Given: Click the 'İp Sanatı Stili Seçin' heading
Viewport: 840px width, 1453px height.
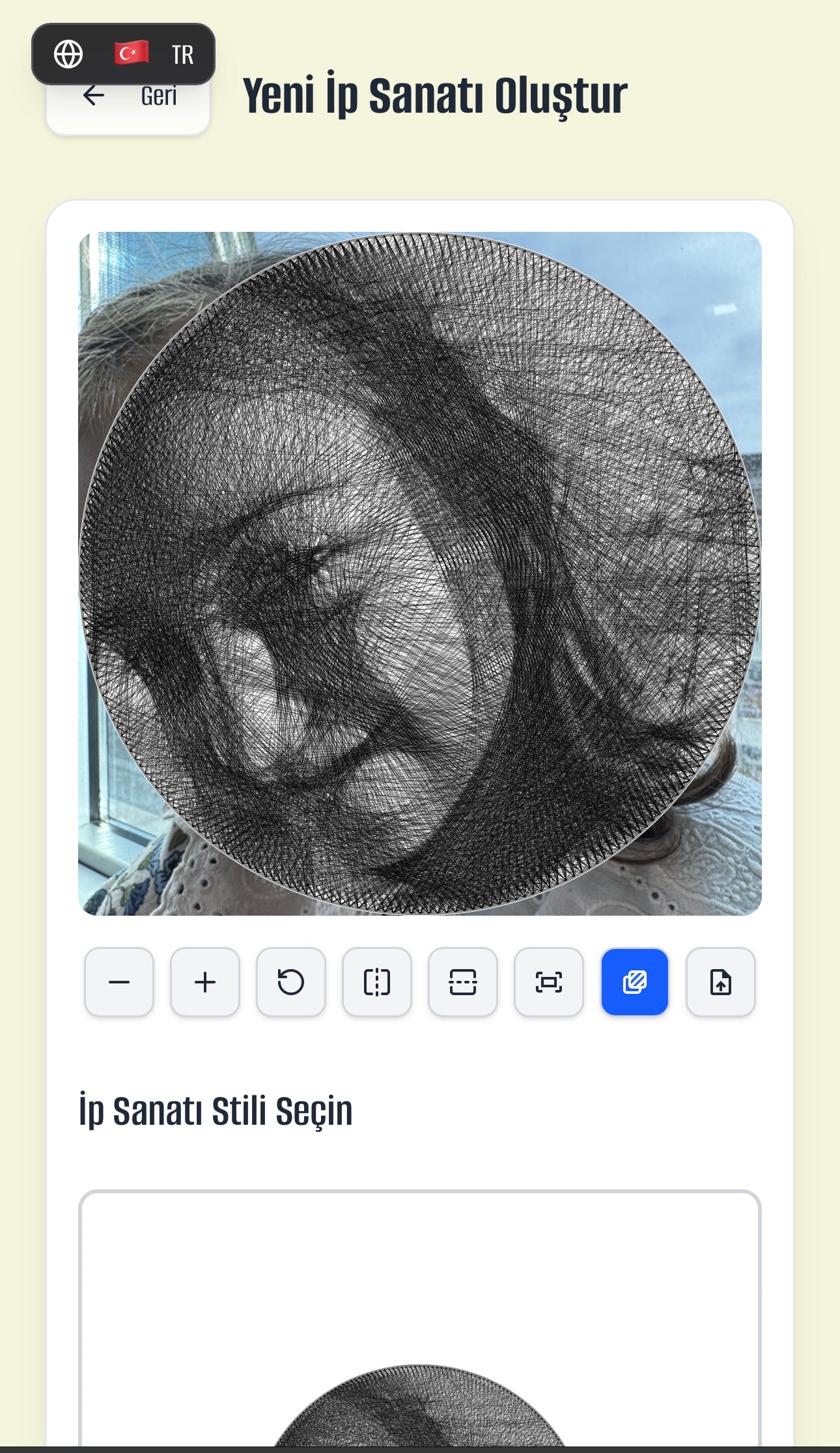Looking at the screenshot, I should click(216, 1111).
